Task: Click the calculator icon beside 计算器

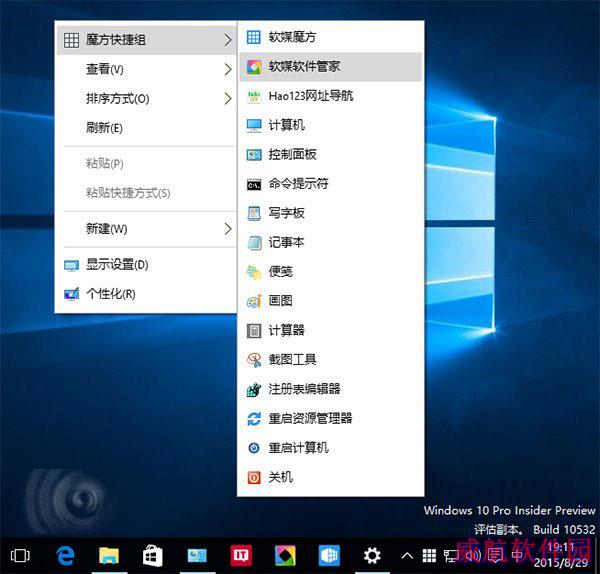Action: tap(254, 331)
